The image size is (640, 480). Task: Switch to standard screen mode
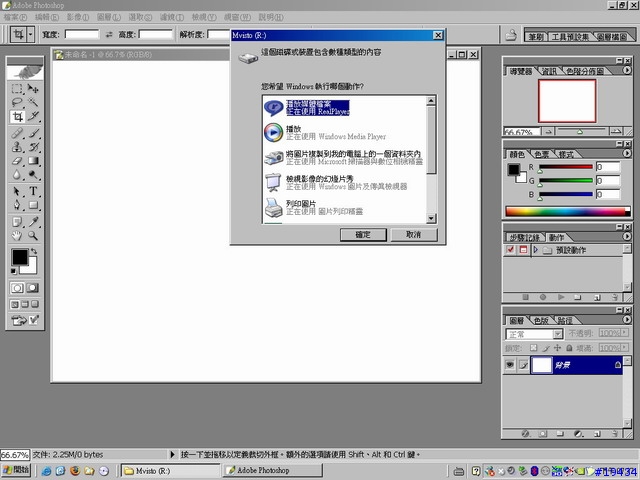coord(15,304)
